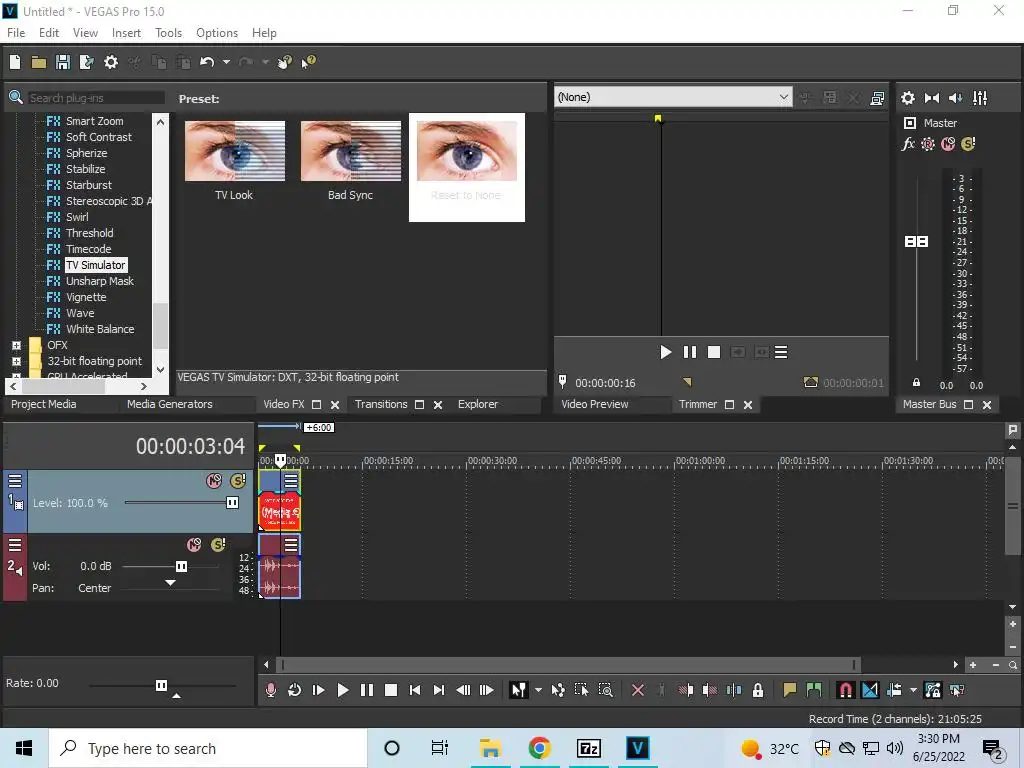This screenshot has height=768, width=1024.
Task: Pause timeline playback
Action: pos(366,690)
